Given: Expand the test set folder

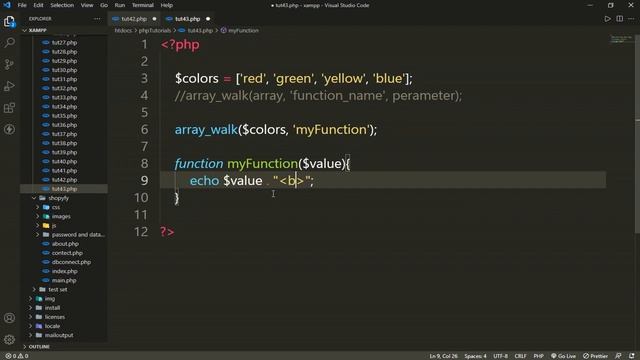Looking at the screenshot, I should coord(34,289).
